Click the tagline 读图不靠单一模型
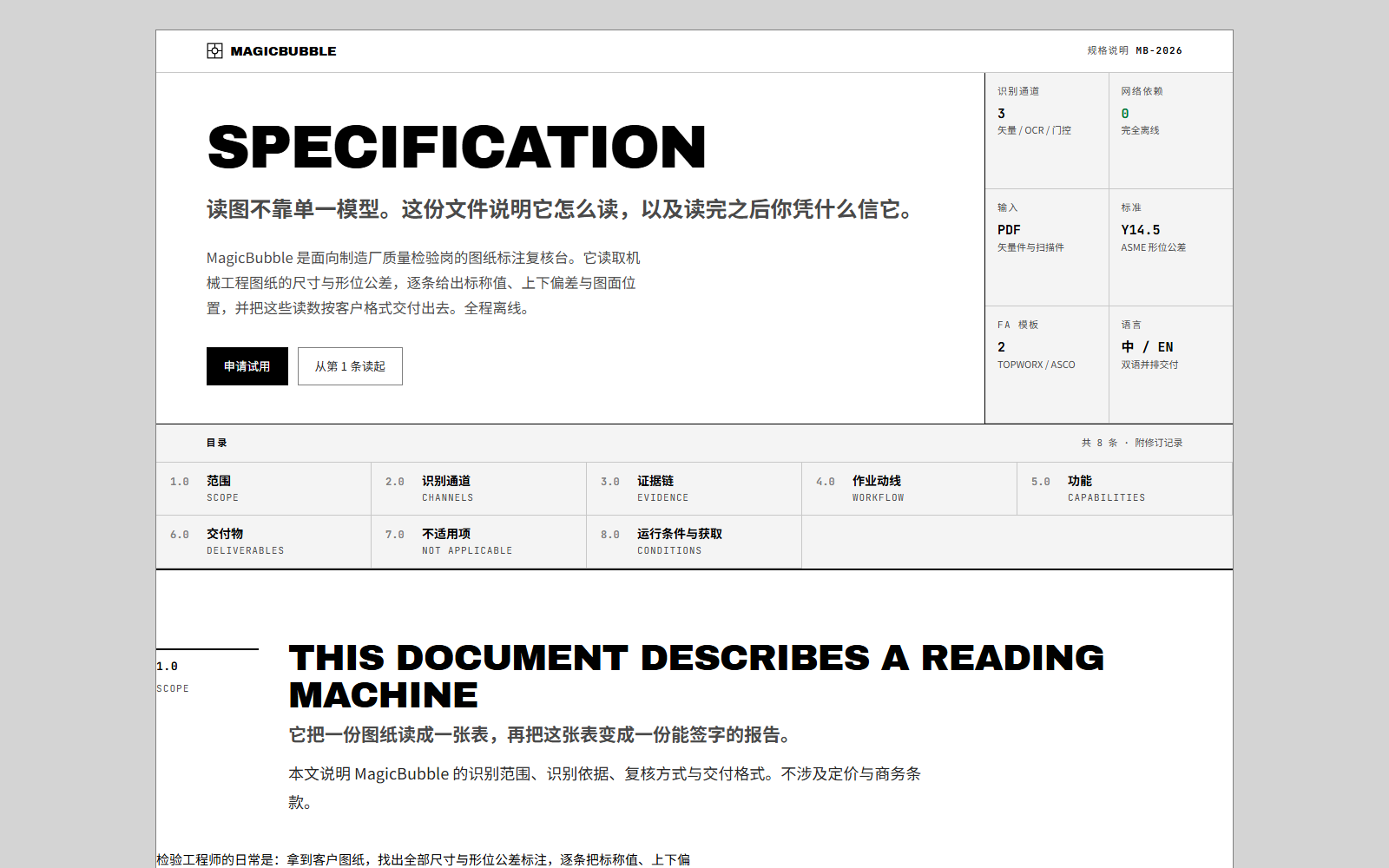Image resolution: width=1389 pixels, height=868 pixels. [x=560, y=209]
